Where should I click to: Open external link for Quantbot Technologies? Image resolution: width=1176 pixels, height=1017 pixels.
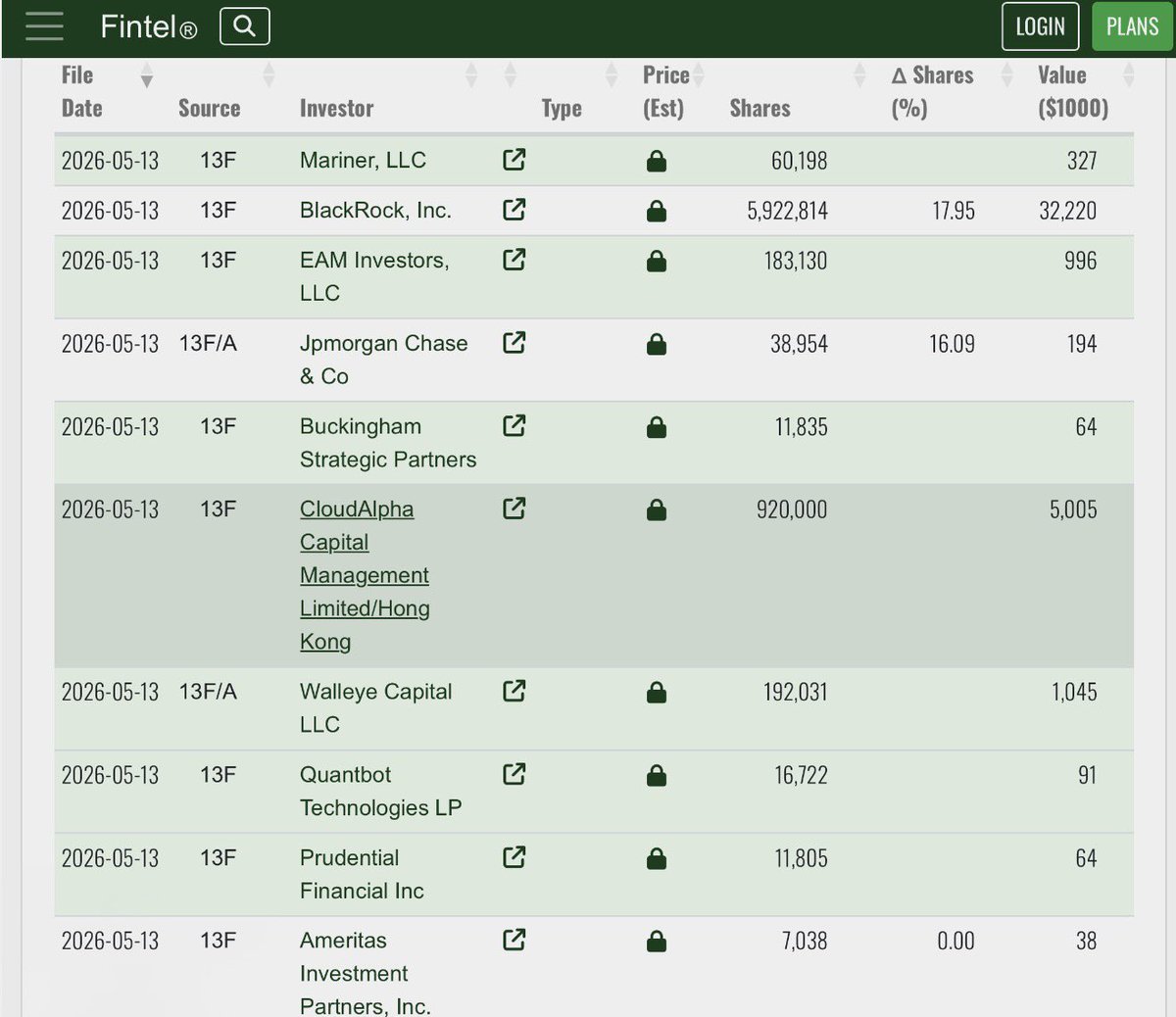pos(514,774)
